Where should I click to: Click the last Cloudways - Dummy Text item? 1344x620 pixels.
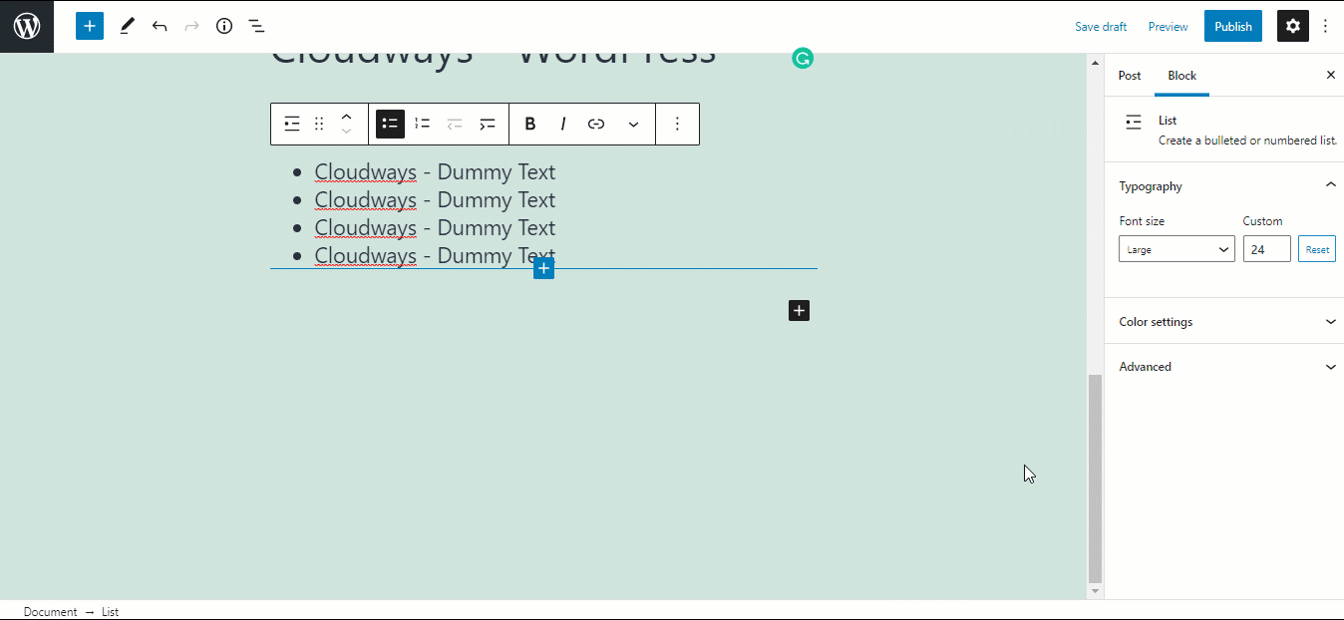pyautogui.click(x=435, y=256)
